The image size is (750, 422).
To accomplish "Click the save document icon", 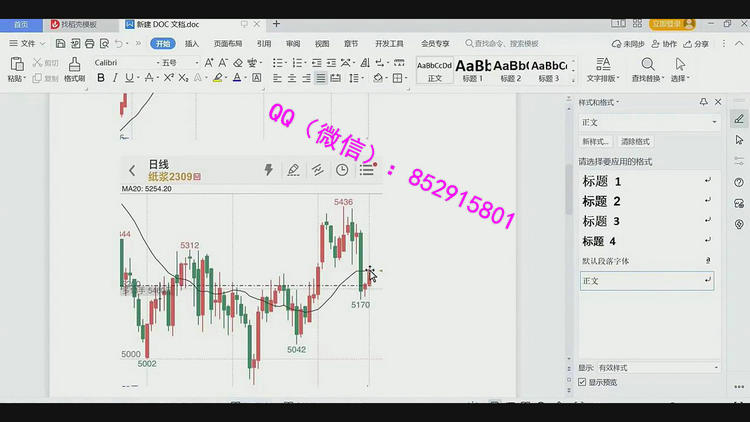I will (x=60, y=44).
